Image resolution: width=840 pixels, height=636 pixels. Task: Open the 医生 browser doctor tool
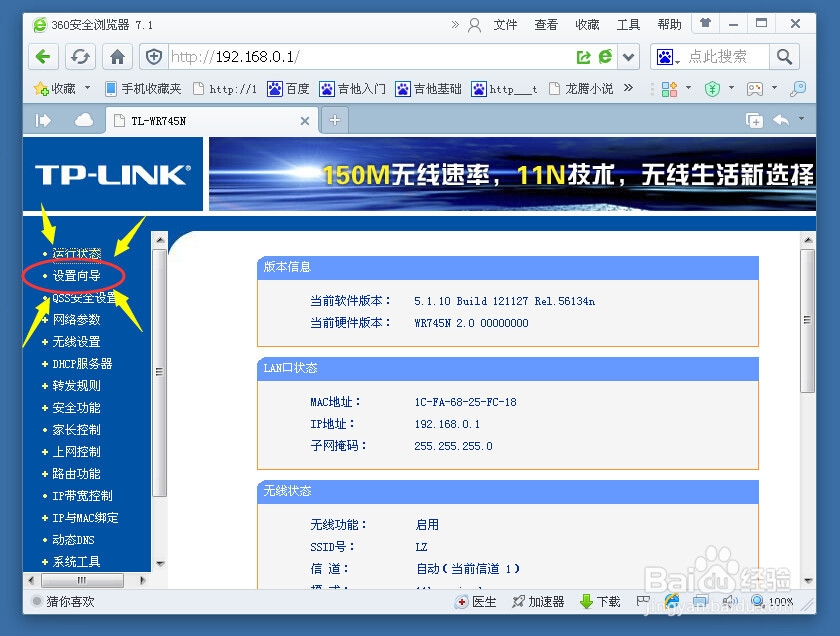pyautogui.click(x=476, y=602)
